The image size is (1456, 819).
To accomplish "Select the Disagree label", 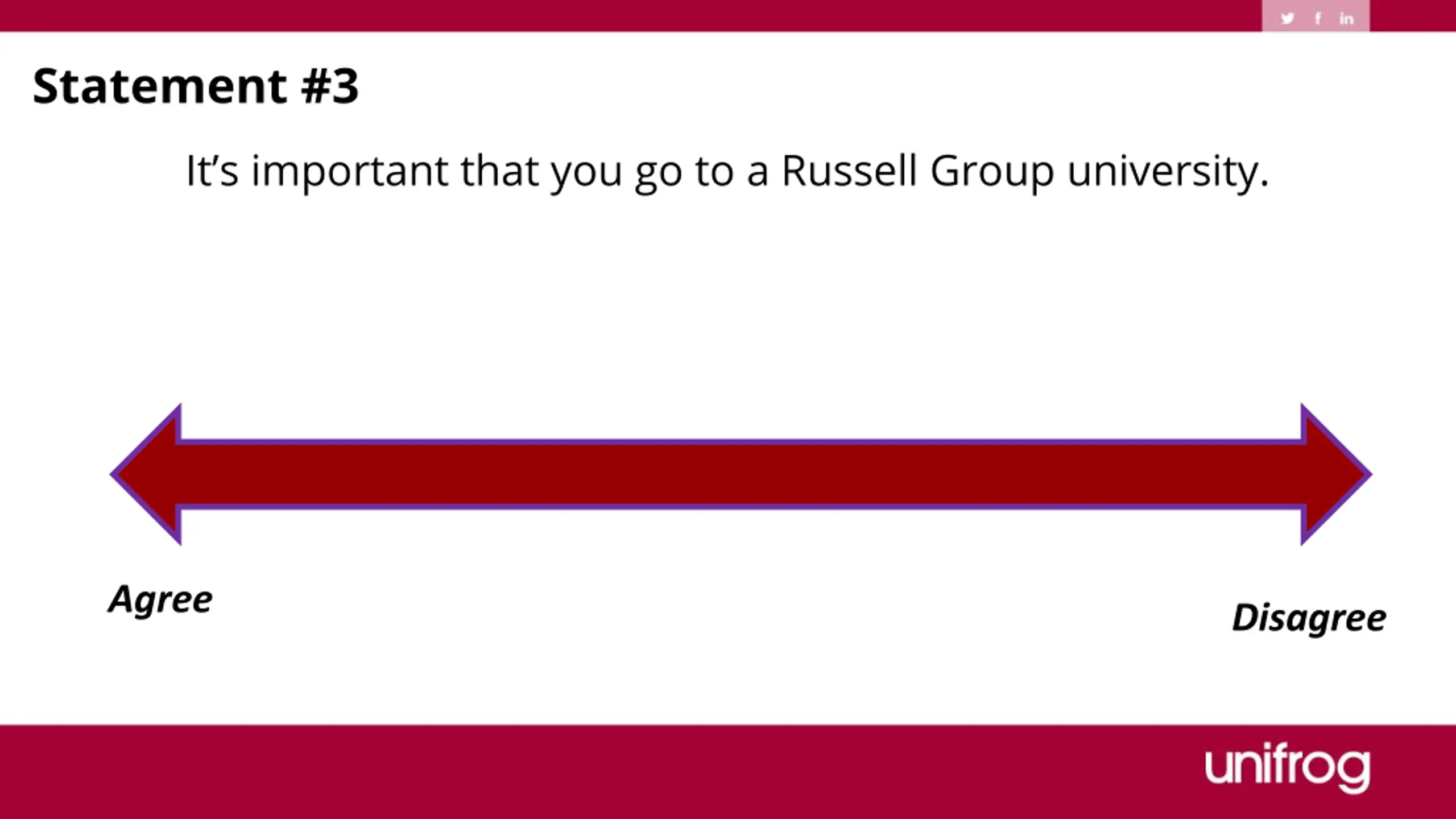I will coord(1309,619).
